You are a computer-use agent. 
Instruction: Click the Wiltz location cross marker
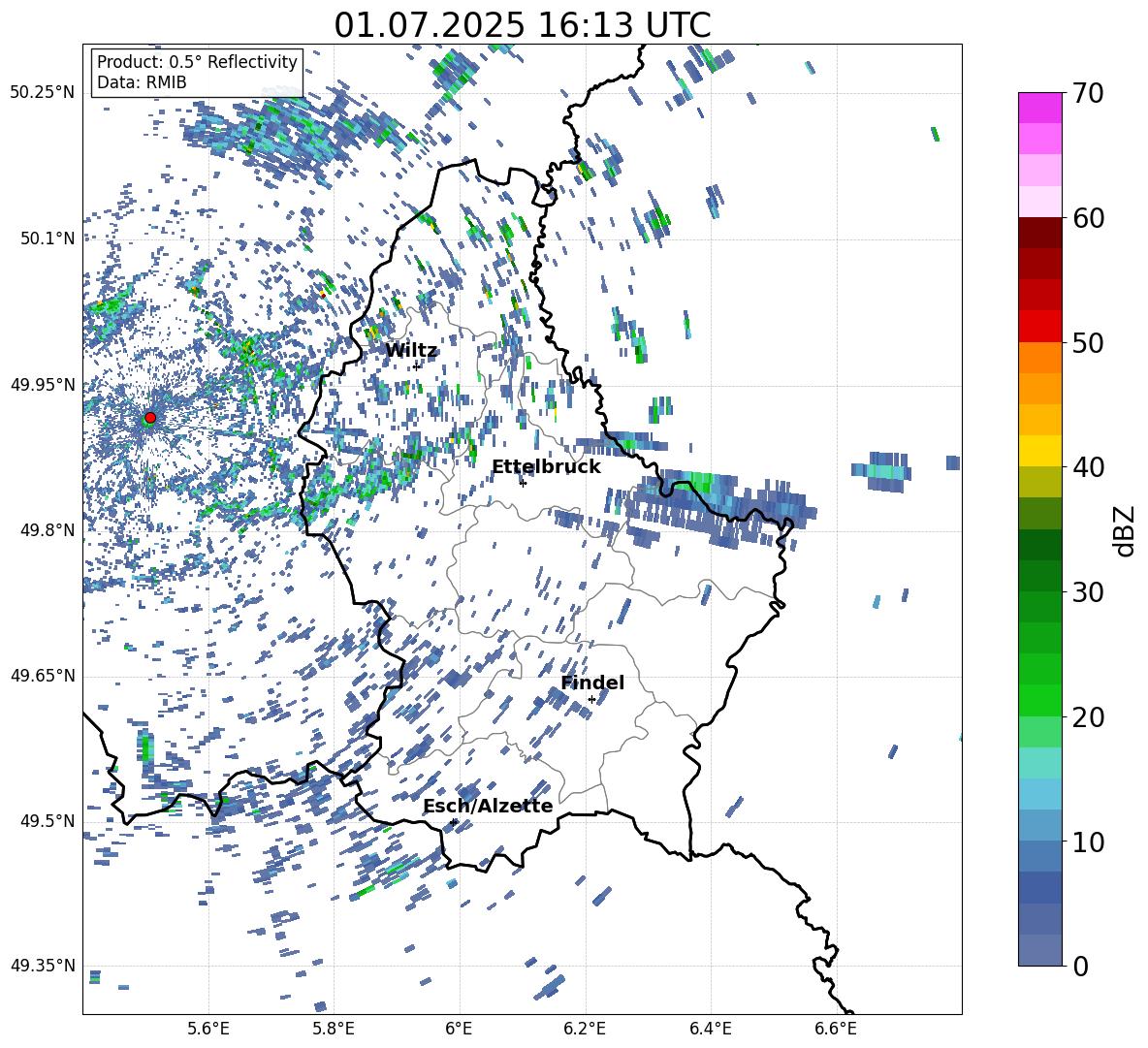[416, 365]
